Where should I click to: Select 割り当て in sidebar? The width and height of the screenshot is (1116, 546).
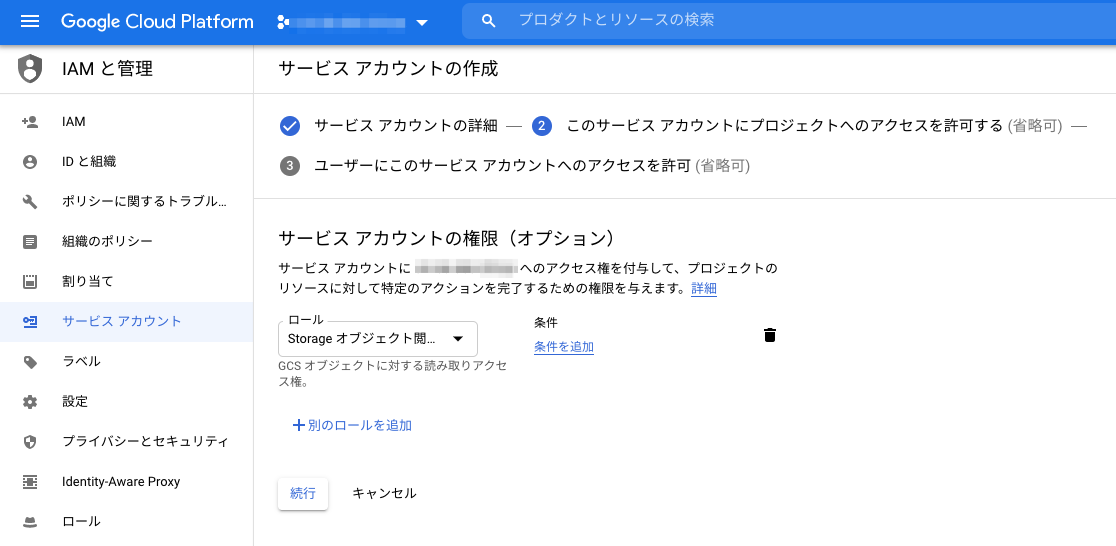(127, 281)
